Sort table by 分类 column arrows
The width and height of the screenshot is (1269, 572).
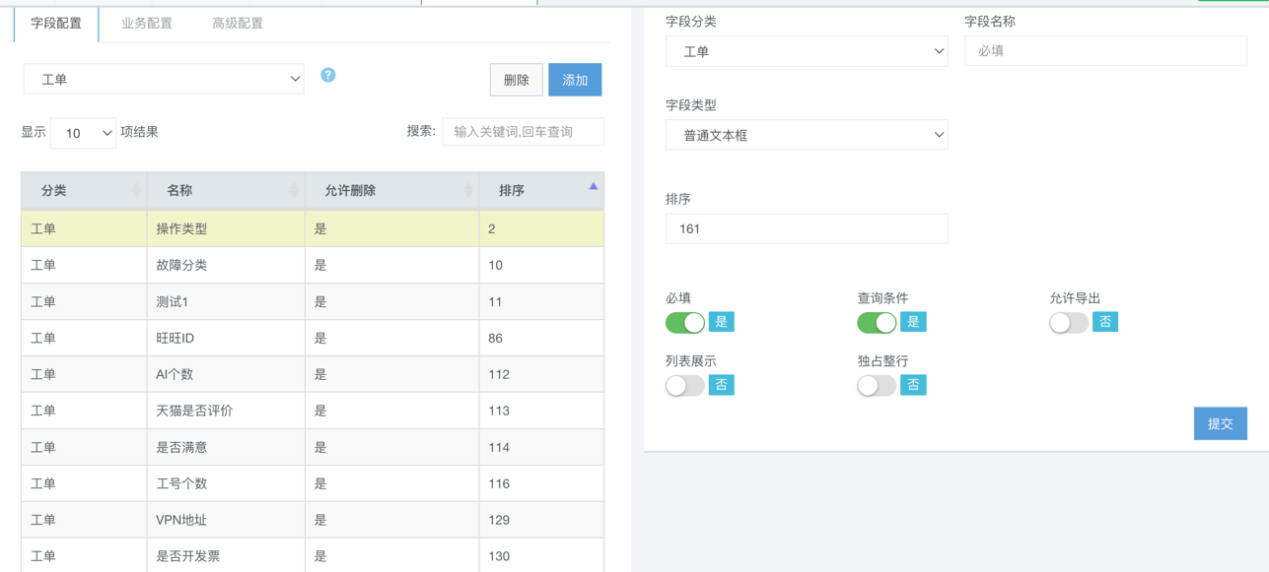136,190
